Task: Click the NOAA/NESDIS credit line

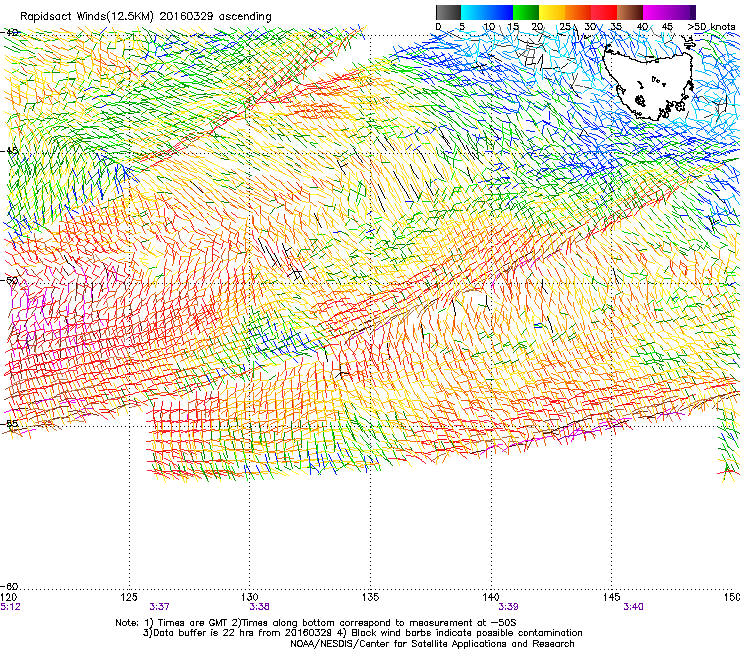Action: coord(432,644)
